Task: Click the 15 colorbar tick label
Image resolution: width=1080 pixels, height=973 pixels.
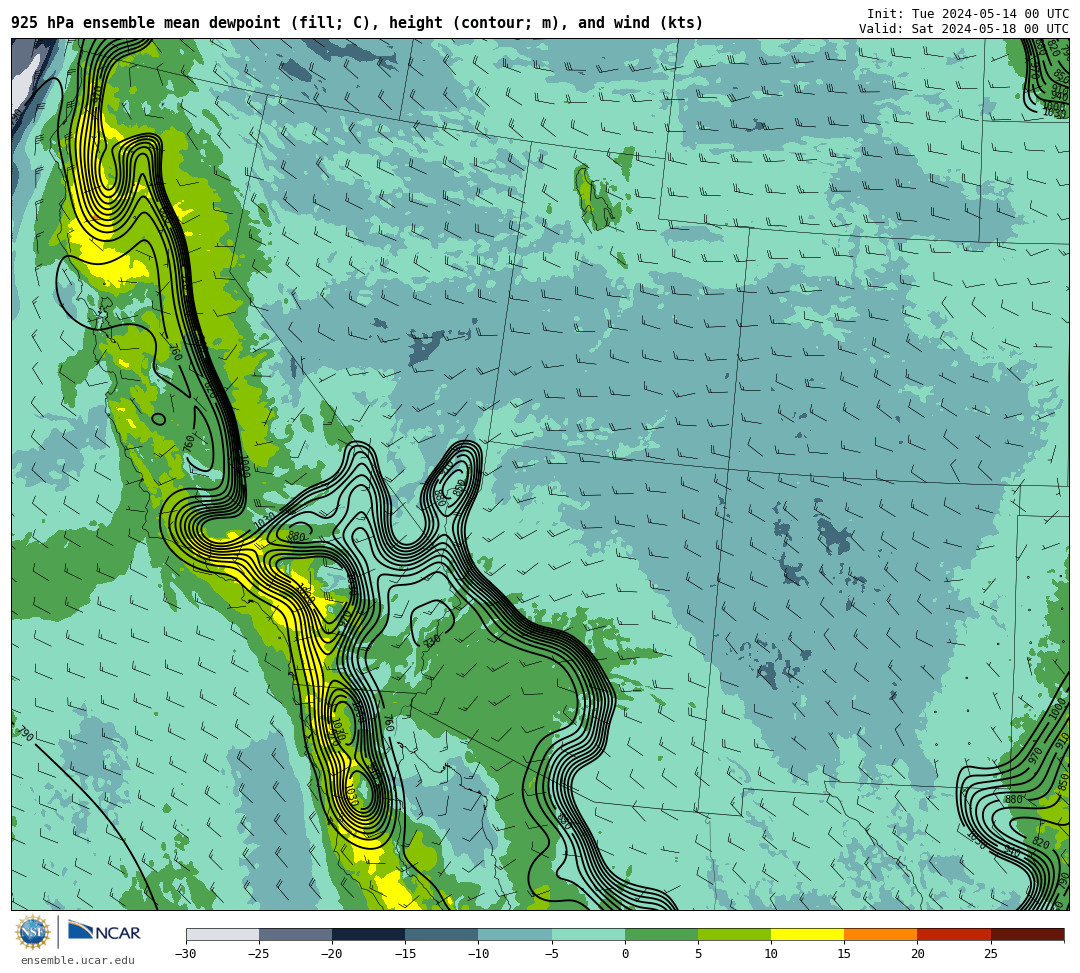Action: pos(844,954)
